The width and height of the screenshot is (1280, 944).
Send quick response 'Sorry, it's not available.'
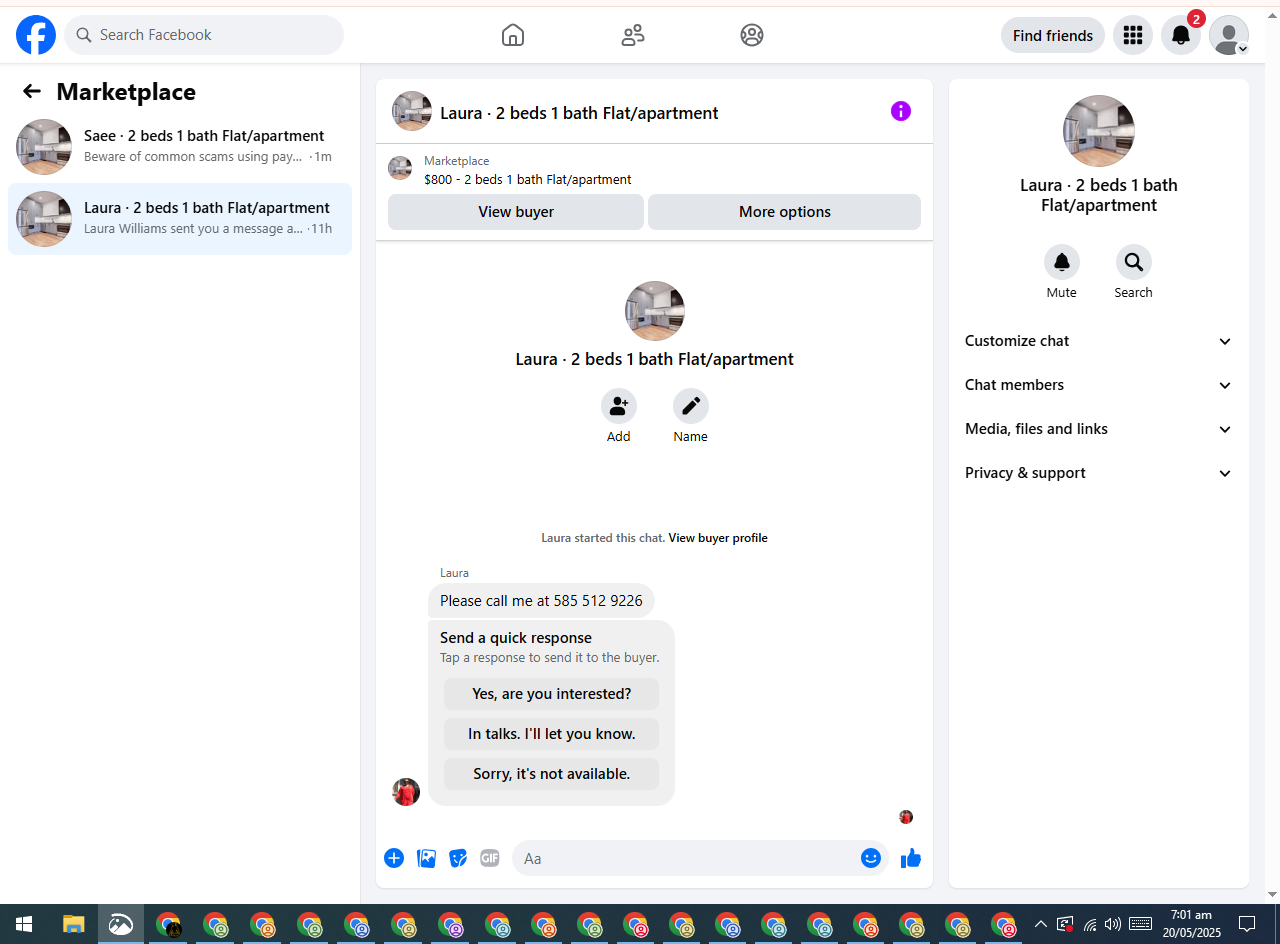click(552, 774)
